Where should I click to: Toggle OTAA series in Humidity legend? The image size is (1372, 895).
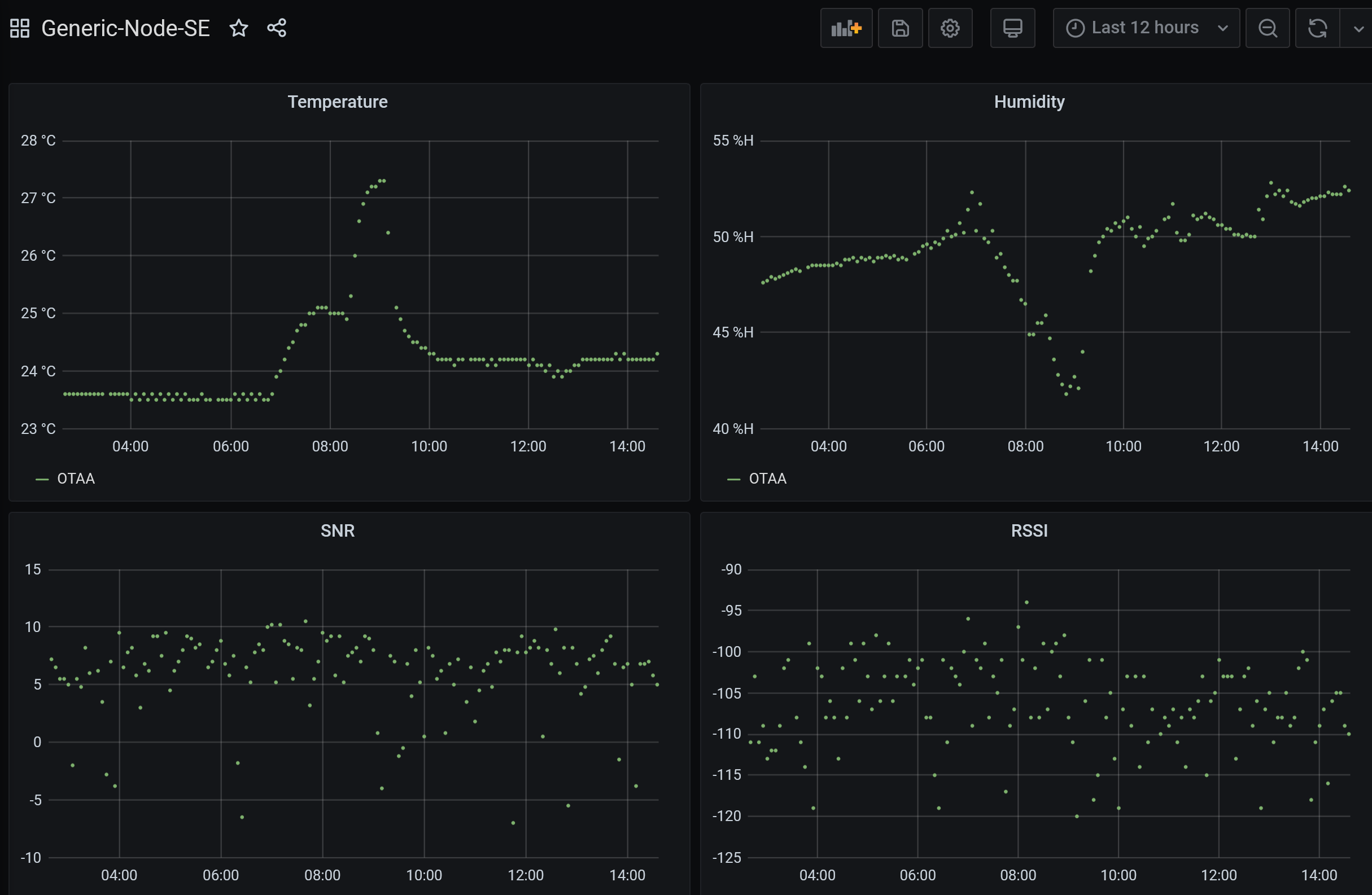tap(767, 479)
